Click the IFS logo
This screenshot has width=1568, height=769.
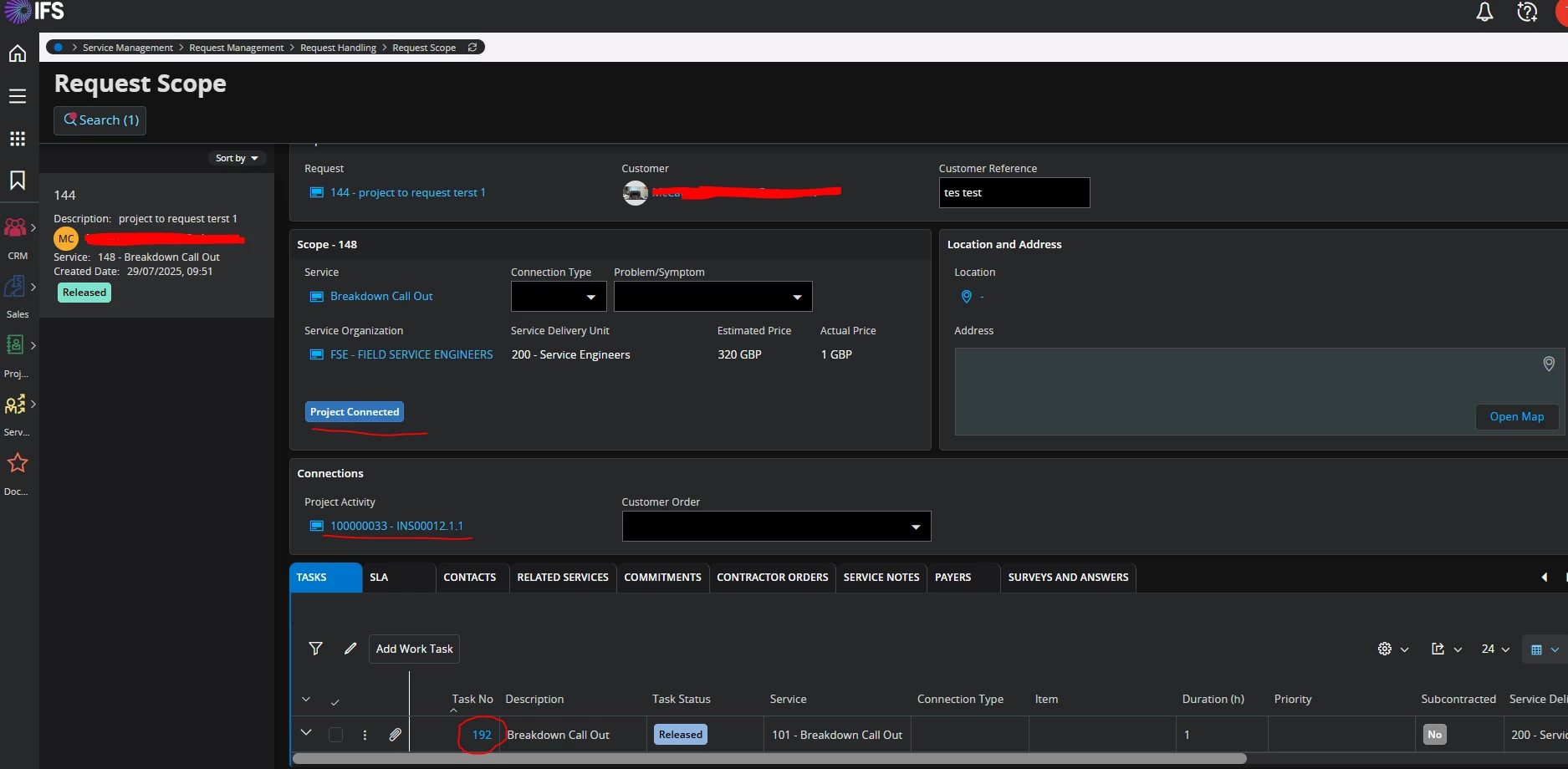coord(34,12)
